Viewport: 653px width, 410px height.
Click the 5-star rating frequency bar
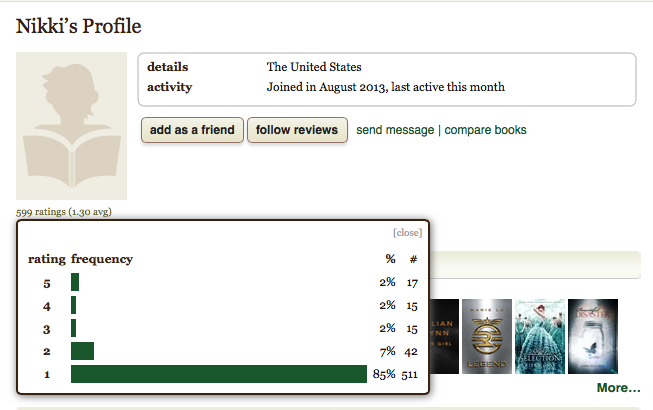click(75, 282)
